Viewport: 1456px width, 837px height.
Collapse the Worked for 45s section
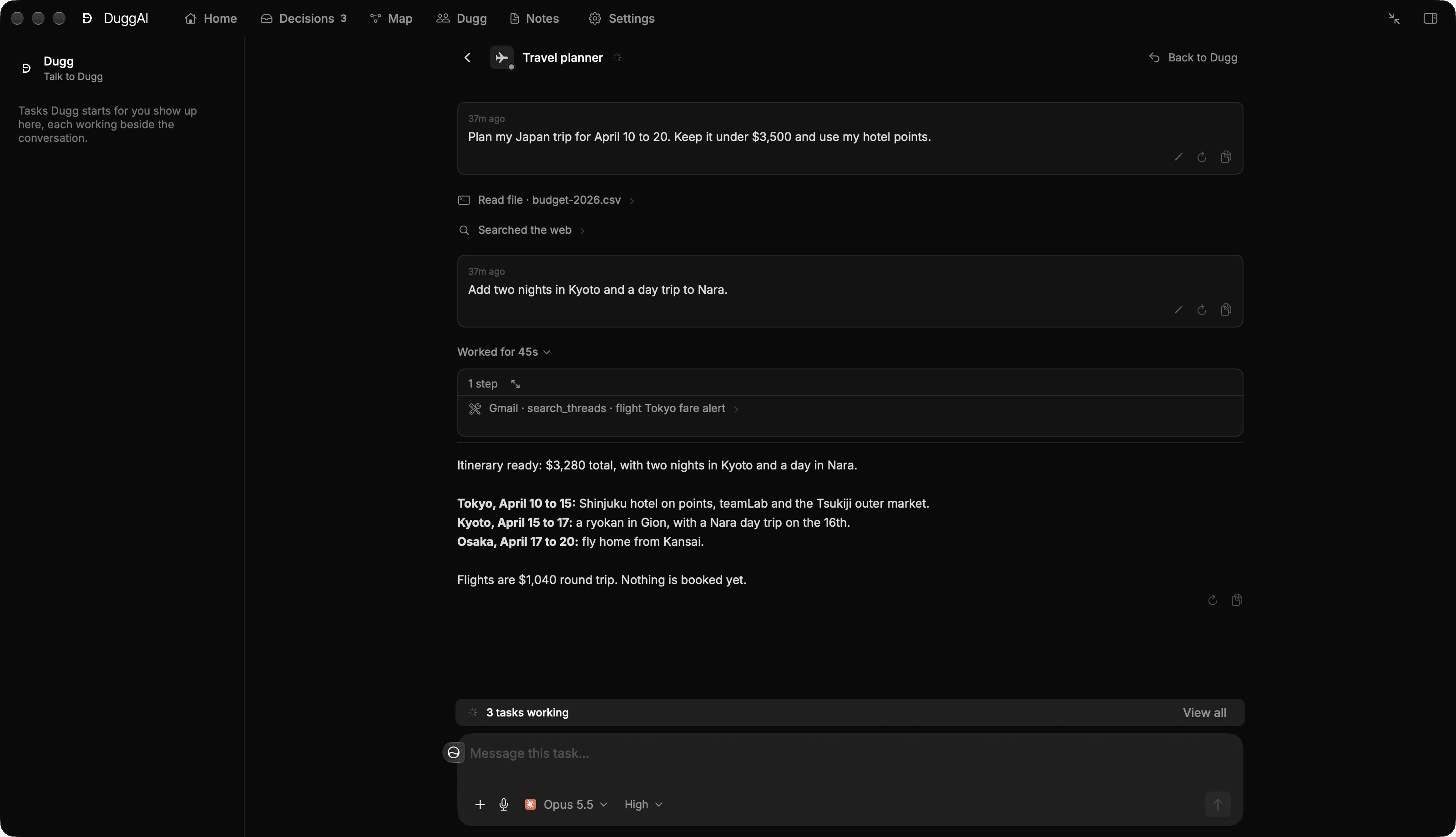(504, 352)
